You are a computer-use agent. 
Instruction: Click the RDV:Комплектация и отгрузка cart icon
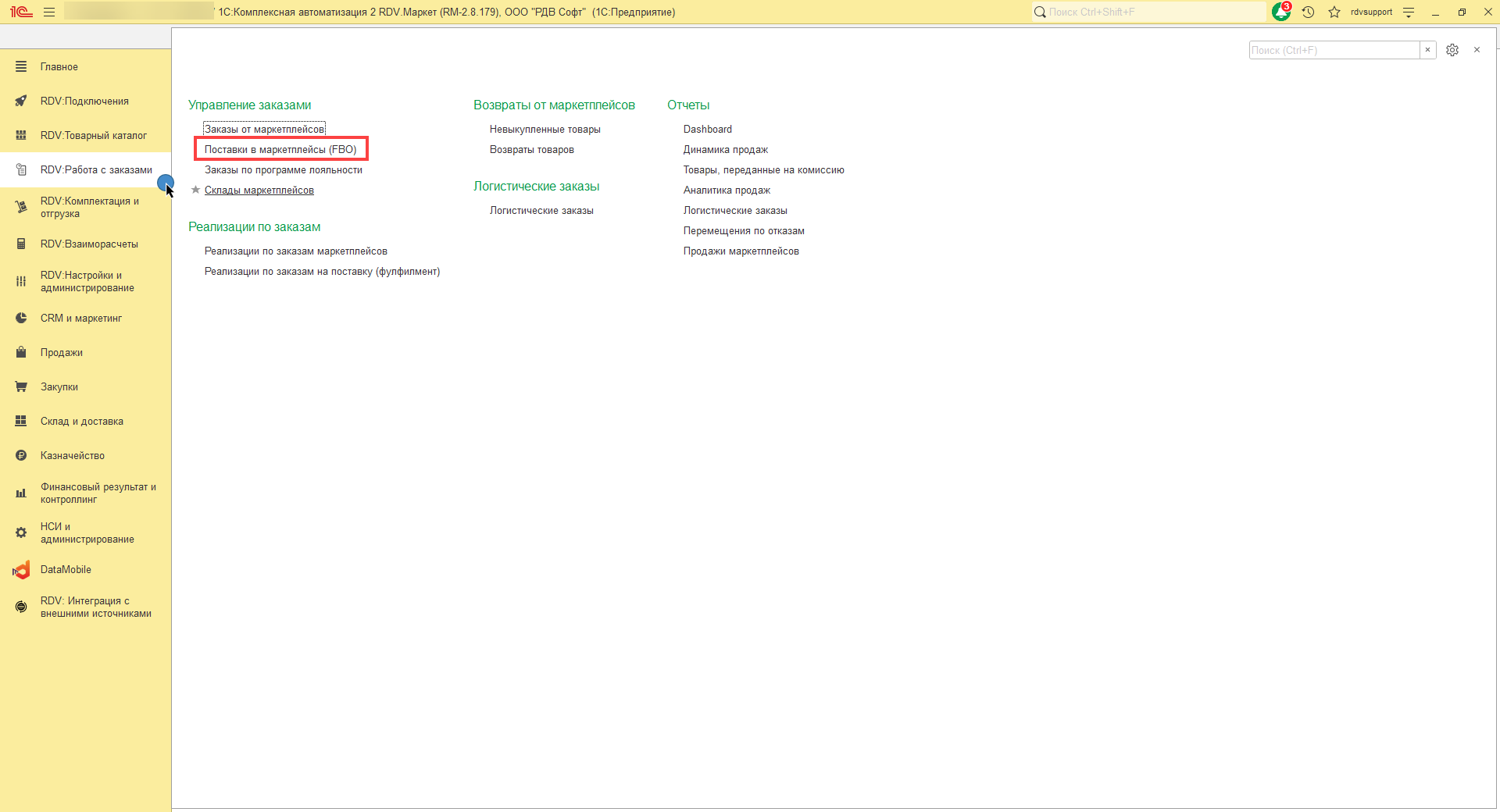coord(21,208)
